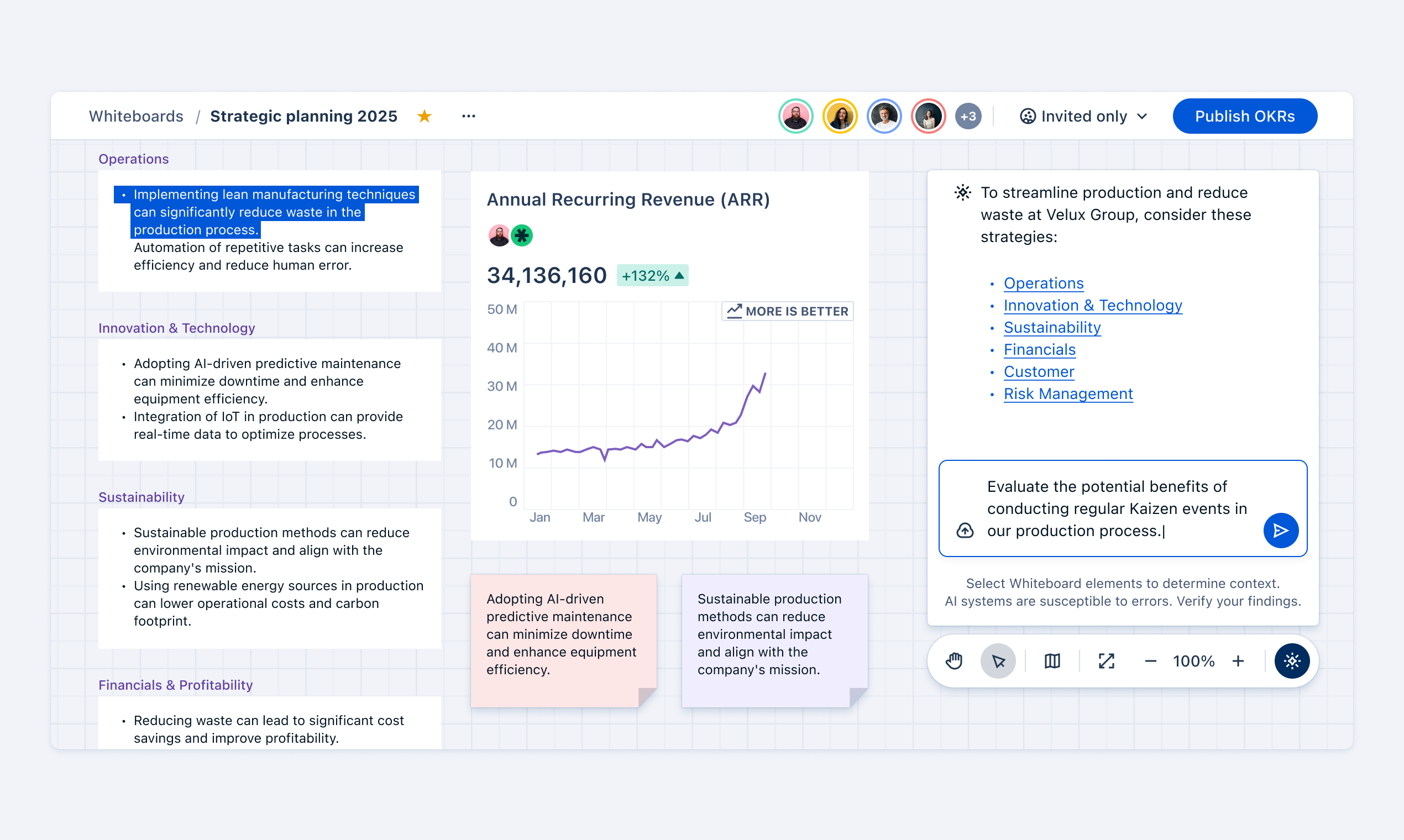The width and height of the screenshot is (1404, 840).
Task: Select the pointer cursor tool
Action: pyautogui.click(x=998, y=660)
